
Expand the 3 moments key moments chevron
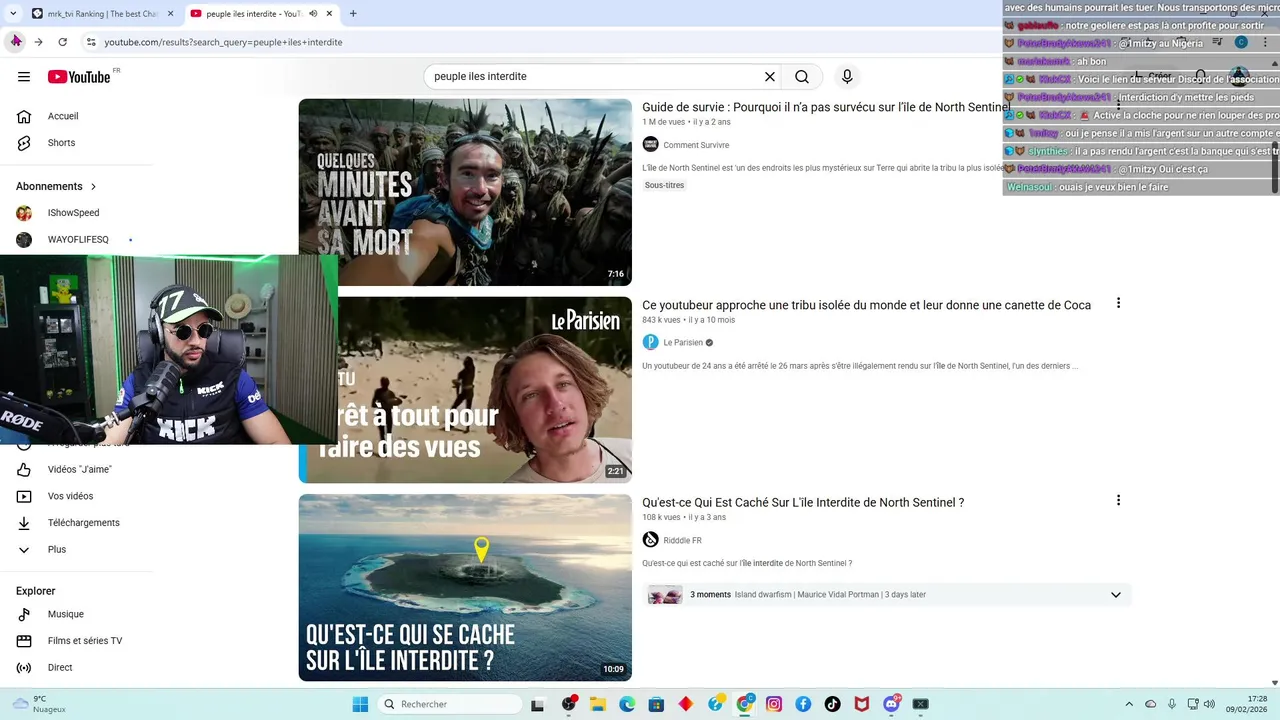point(1116,595)
